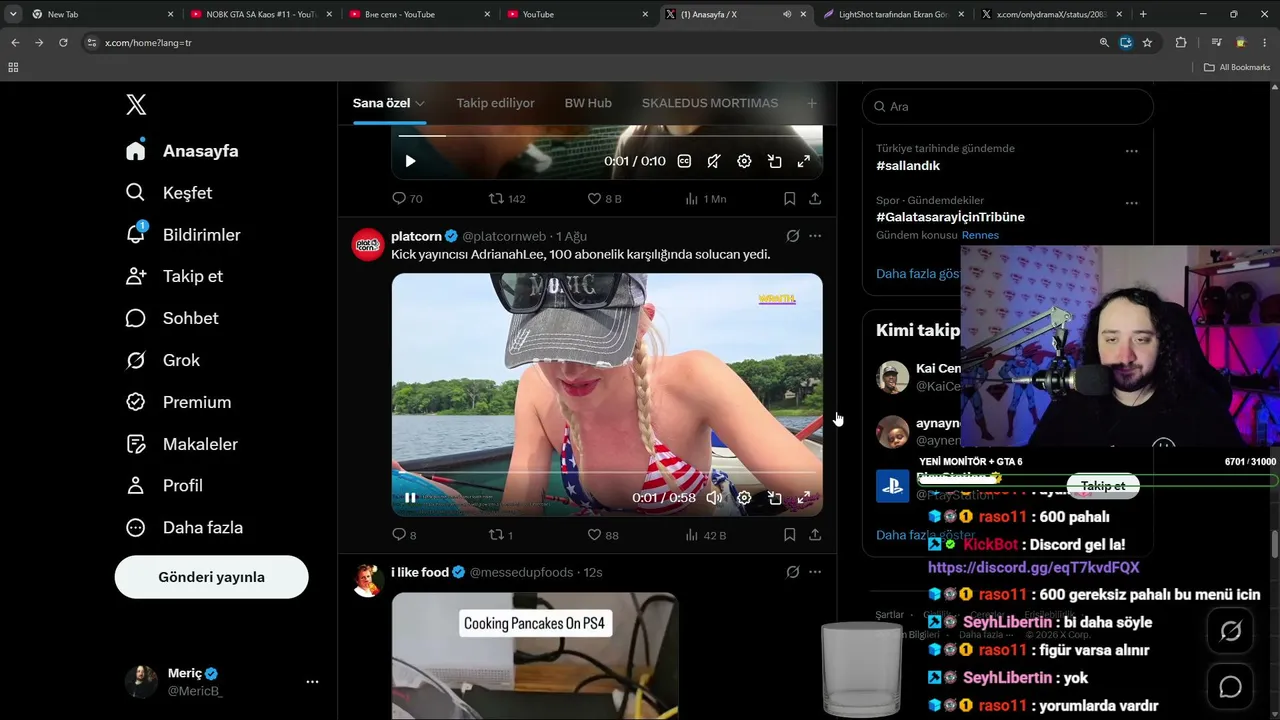Open the Rennes topic link
Viewport: 1280px width, 720px height.
click(x=980, y=235)
